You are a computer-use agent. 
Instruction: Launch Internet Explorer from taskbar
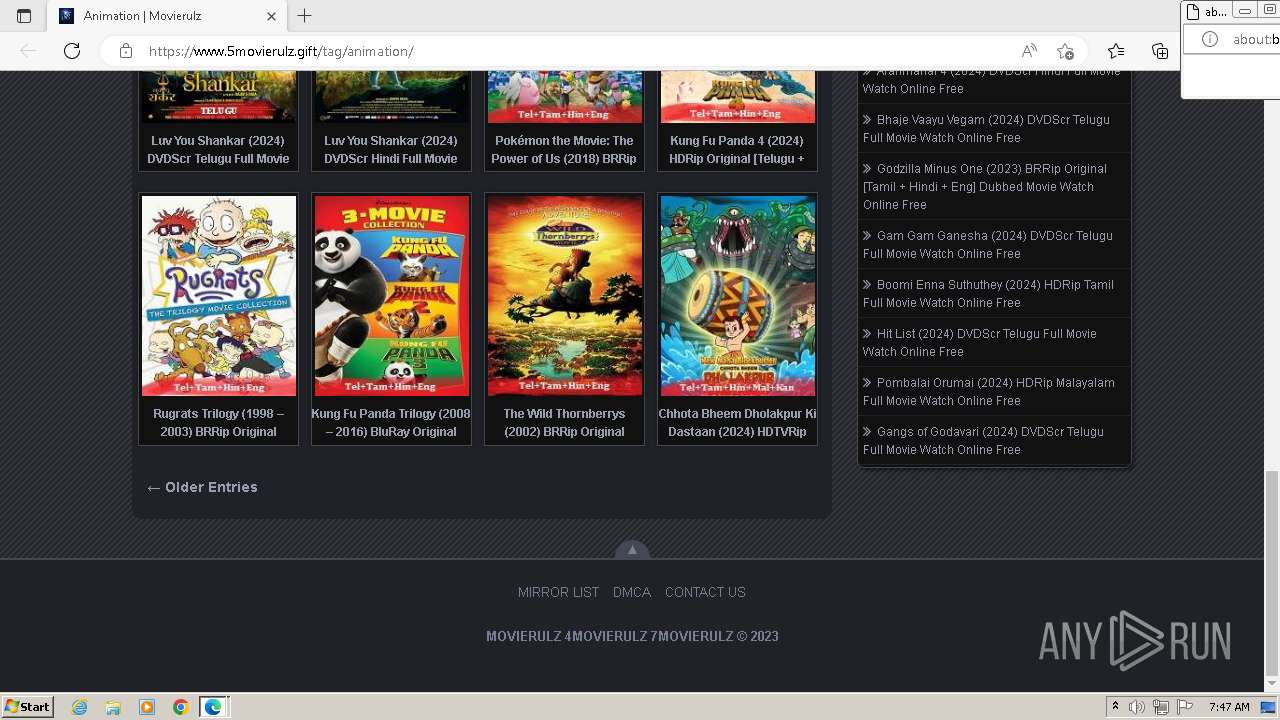click(80, 707)
